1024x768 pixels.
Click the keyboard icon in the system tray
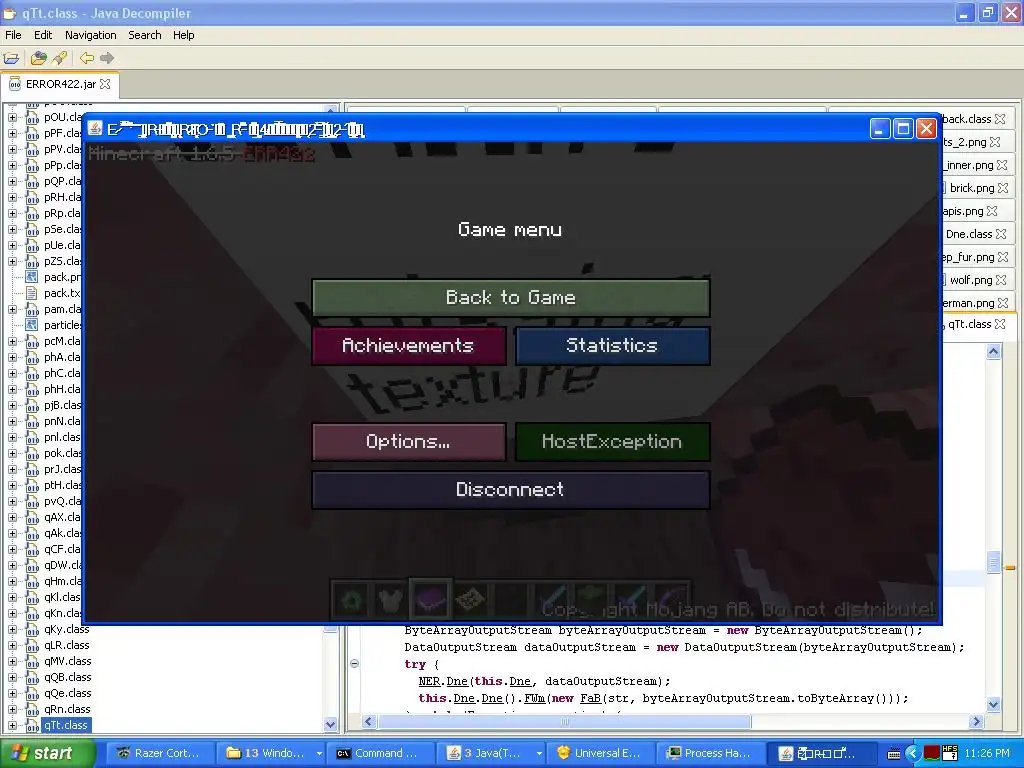point(895,754)
